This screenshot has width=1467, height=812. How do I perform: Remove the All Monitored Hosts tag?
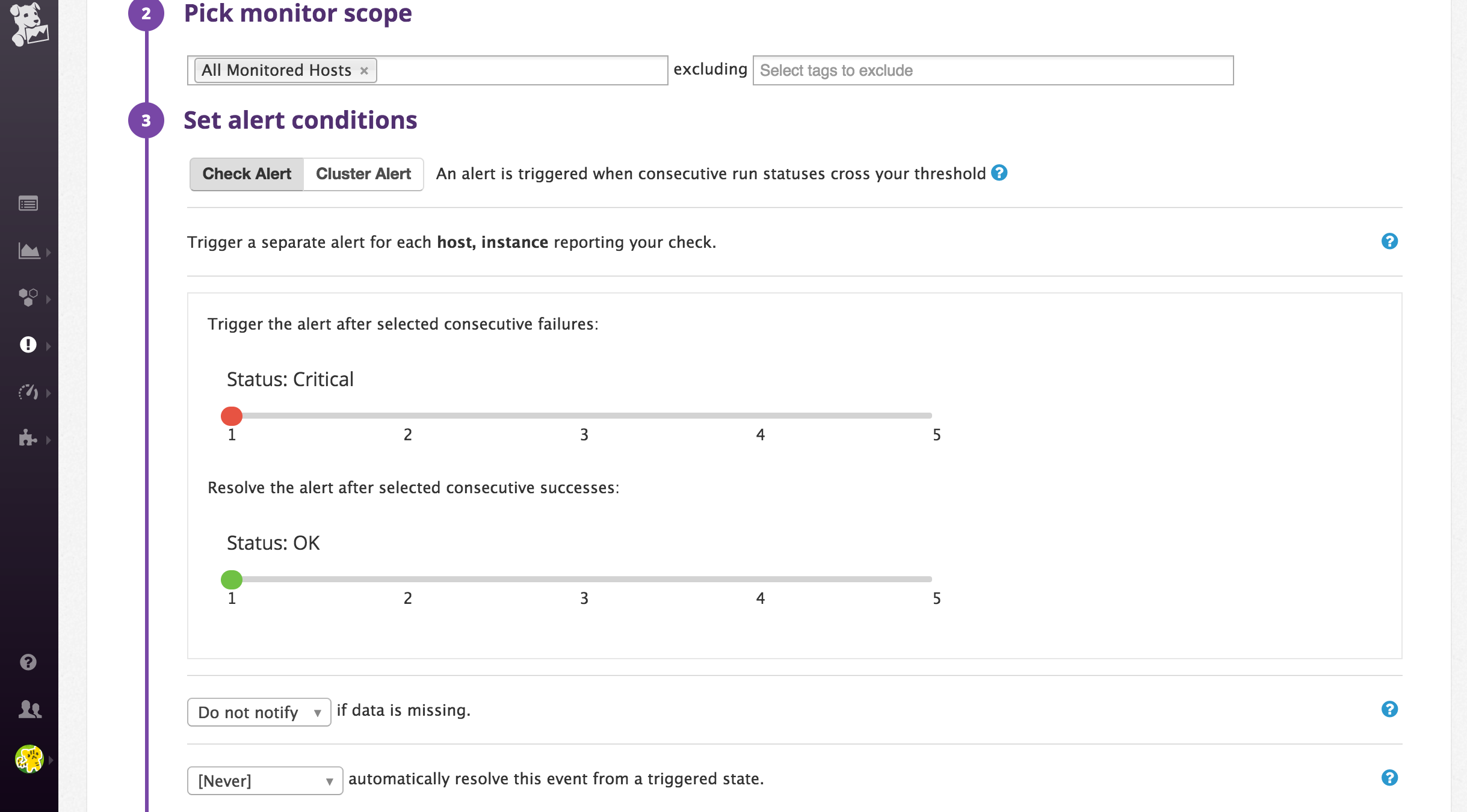pyautogui.click(x=364, y=70)
